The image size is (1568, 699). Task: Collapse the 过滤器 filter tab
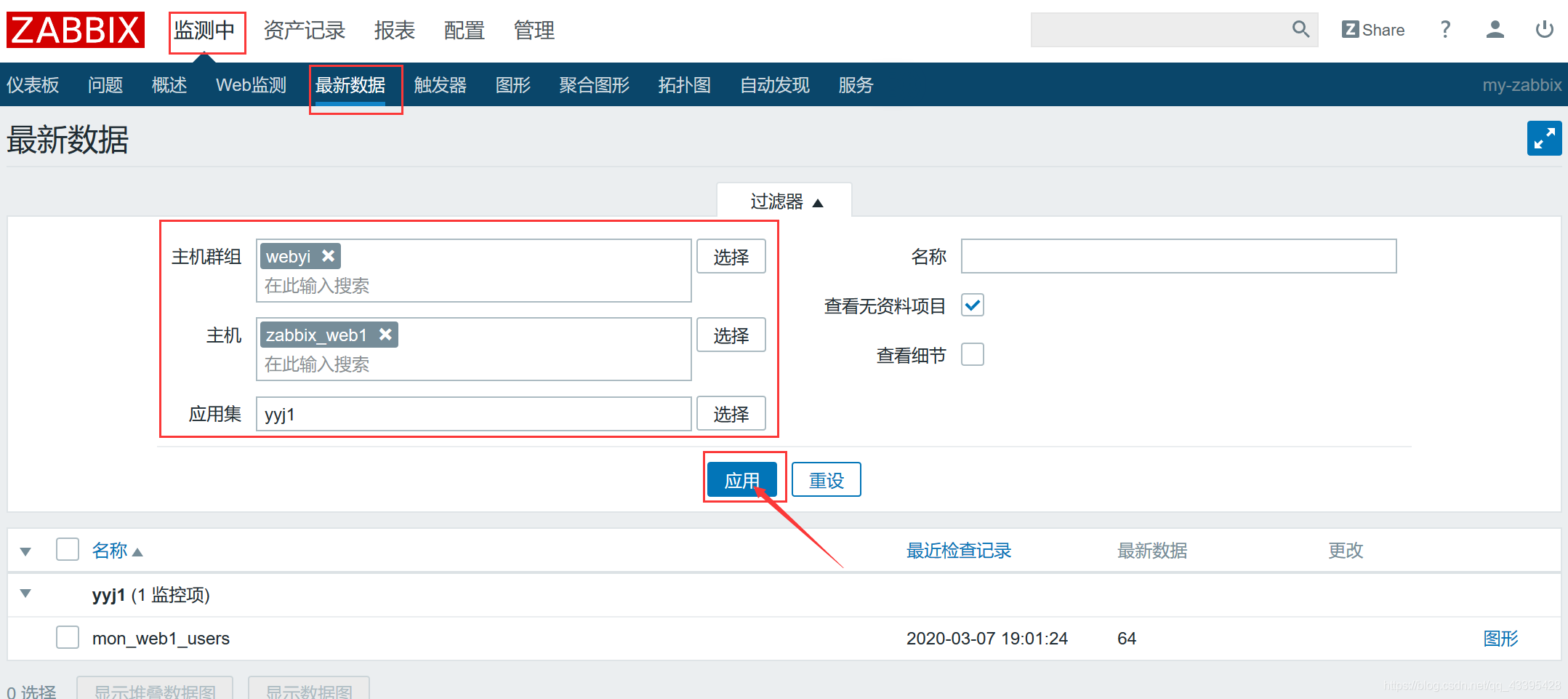click(786, 201)
